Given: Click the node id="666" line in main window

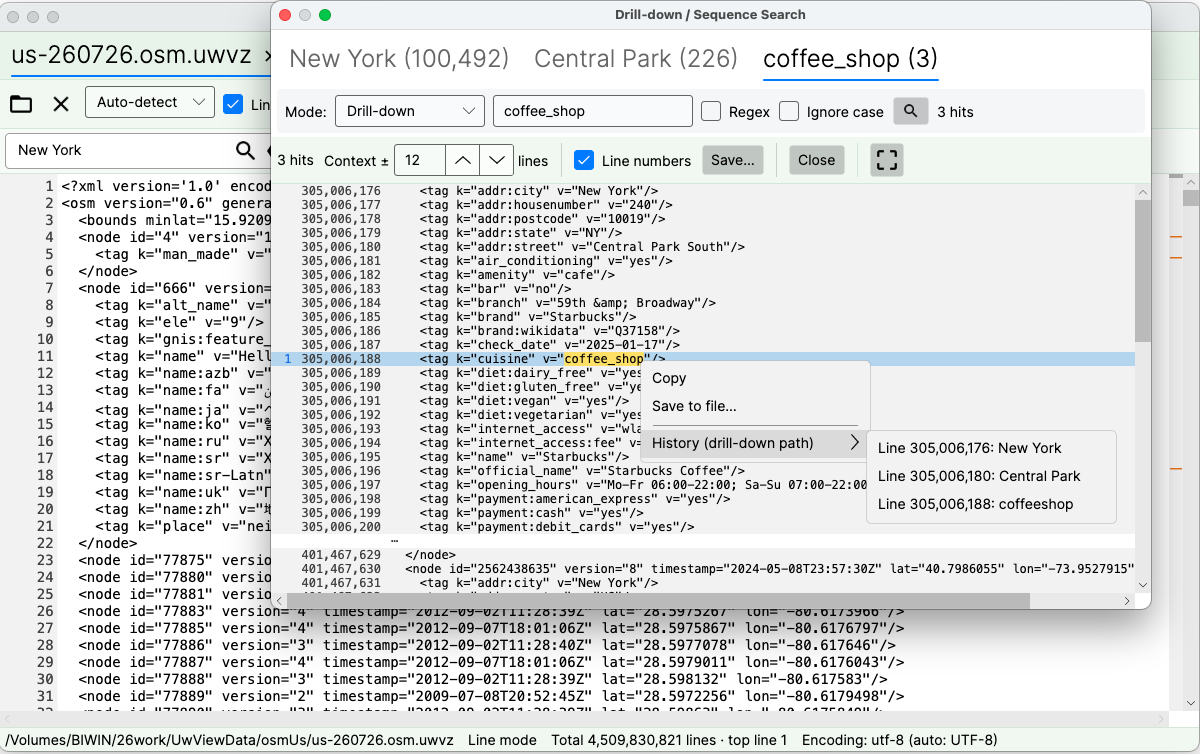Looking at the screenshot, I should coord(175,288).
